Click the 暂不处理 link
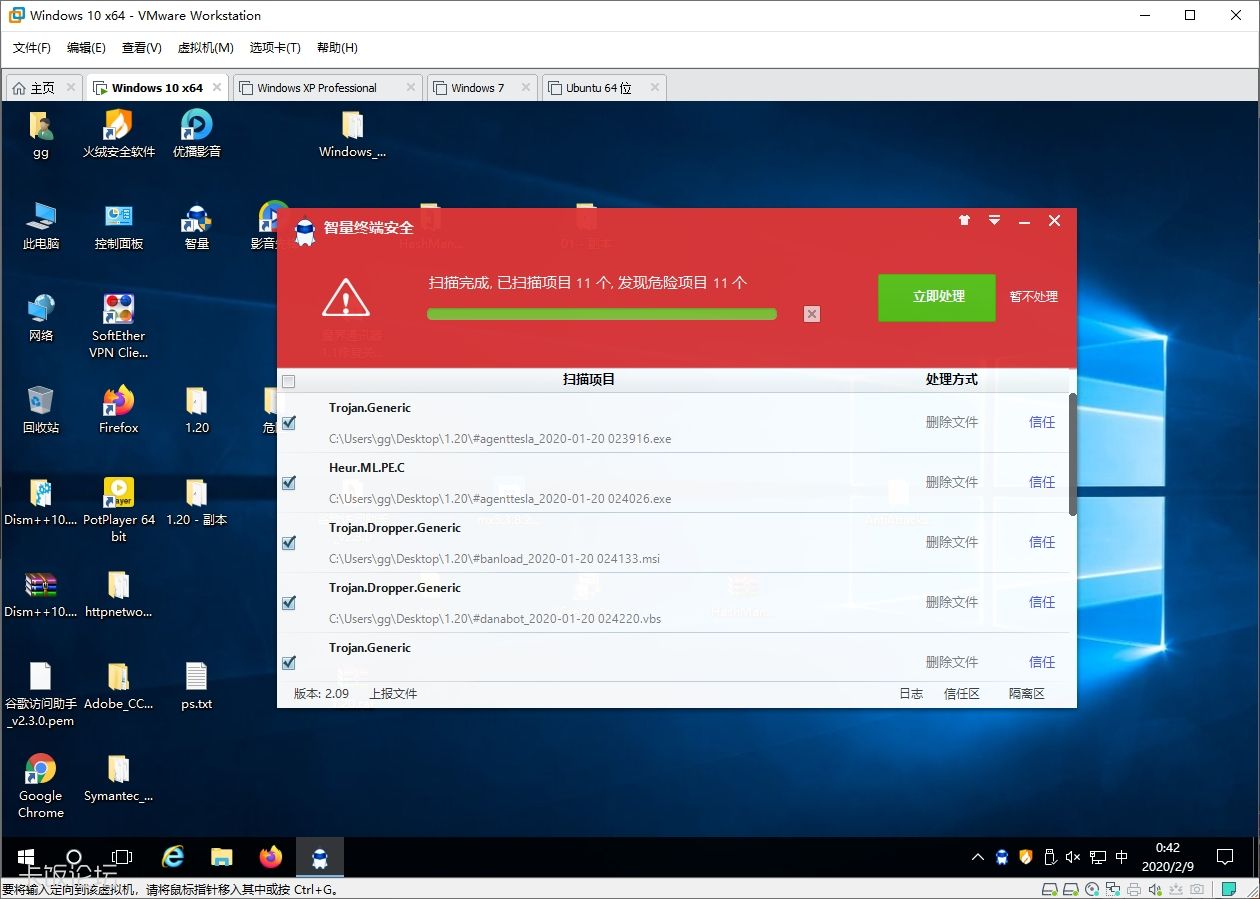The image size is (1260, 899). 1033,297
